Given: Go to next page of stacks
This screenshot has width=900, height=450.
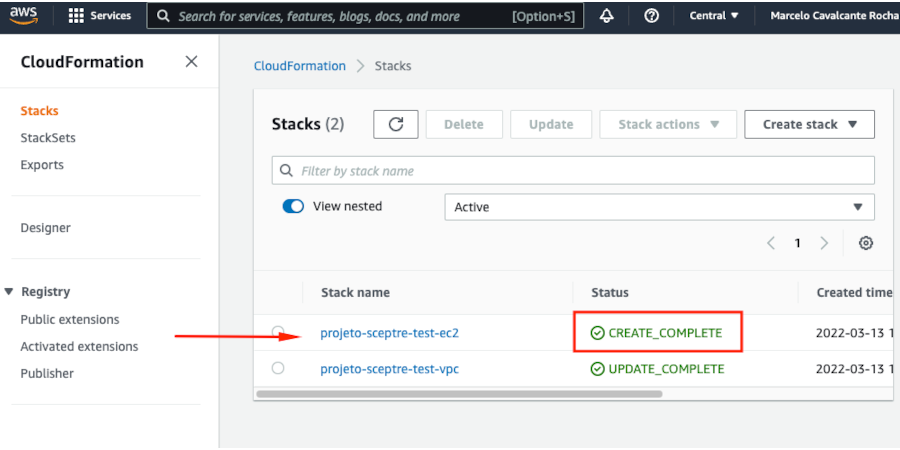Looking at the screenshot, I should point(824,243).
